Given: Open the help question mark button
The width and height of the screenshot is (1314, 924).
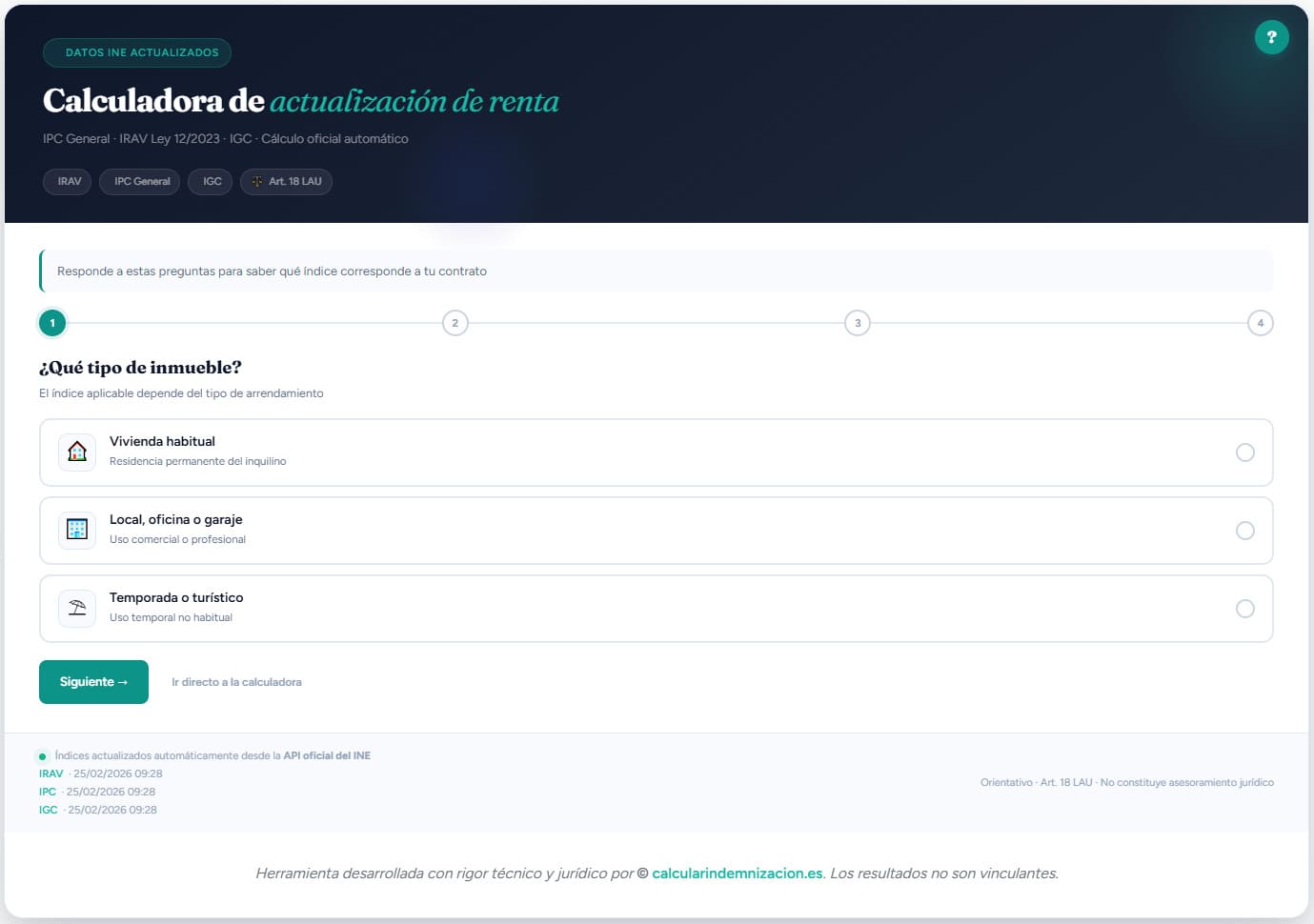Looking at the screenshot, I should pyautogui.click(x=1271, y=37).
